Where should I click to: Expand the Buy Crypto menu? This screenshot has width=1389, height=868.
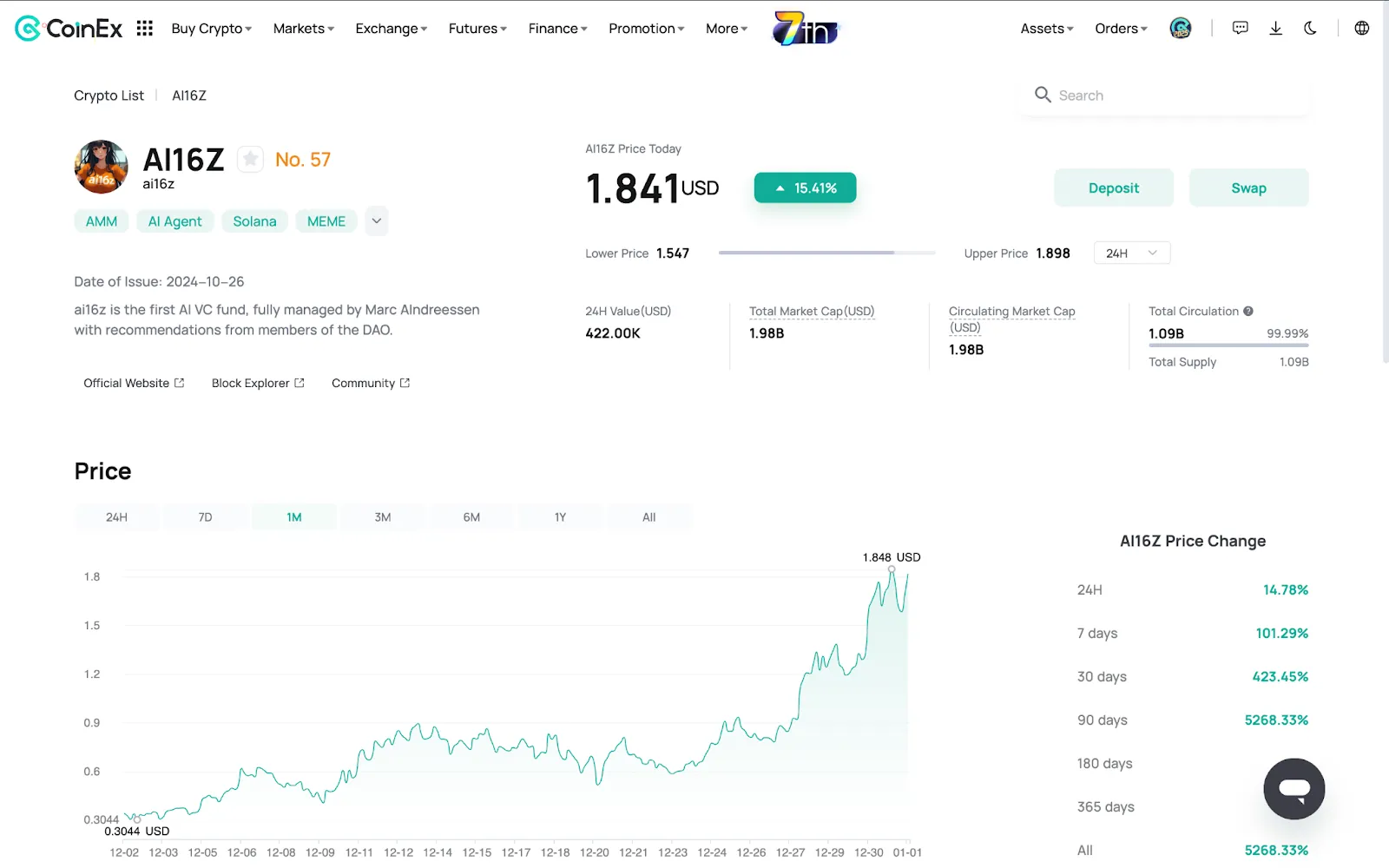(x=212, y=29)
